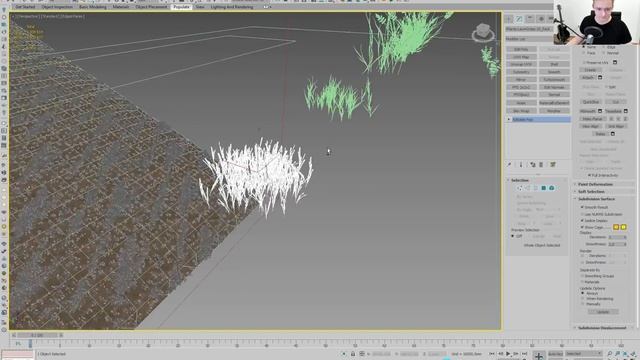The image size is (640, 360).
Task: Expand Subdivision Displacement rollout
Action: (603, 328)
